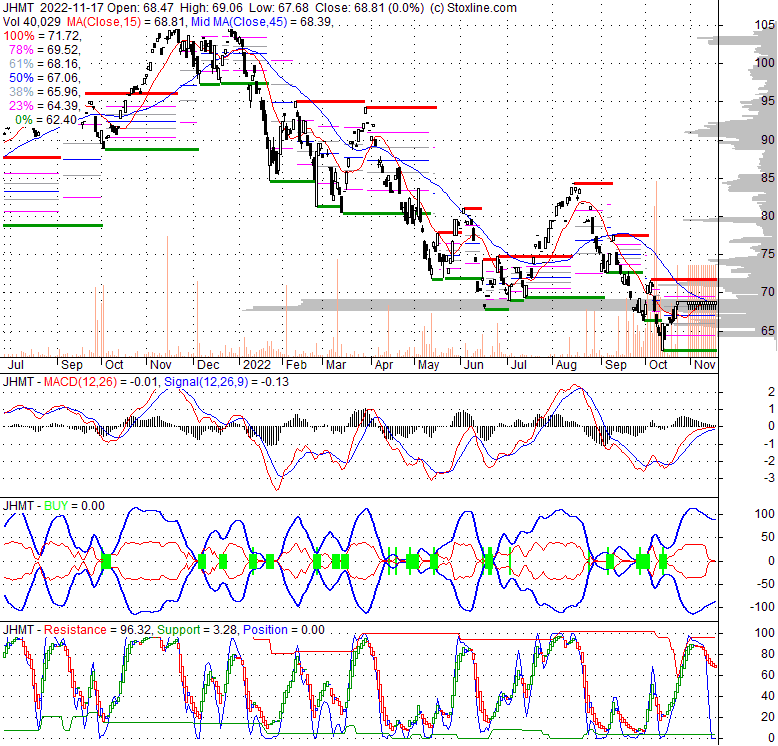Image resolution: width=778 pixels, height=746 pixels.
Task: Click the 2022 year label on time axis
Action: pyautogui.click(x=257, y=365)
